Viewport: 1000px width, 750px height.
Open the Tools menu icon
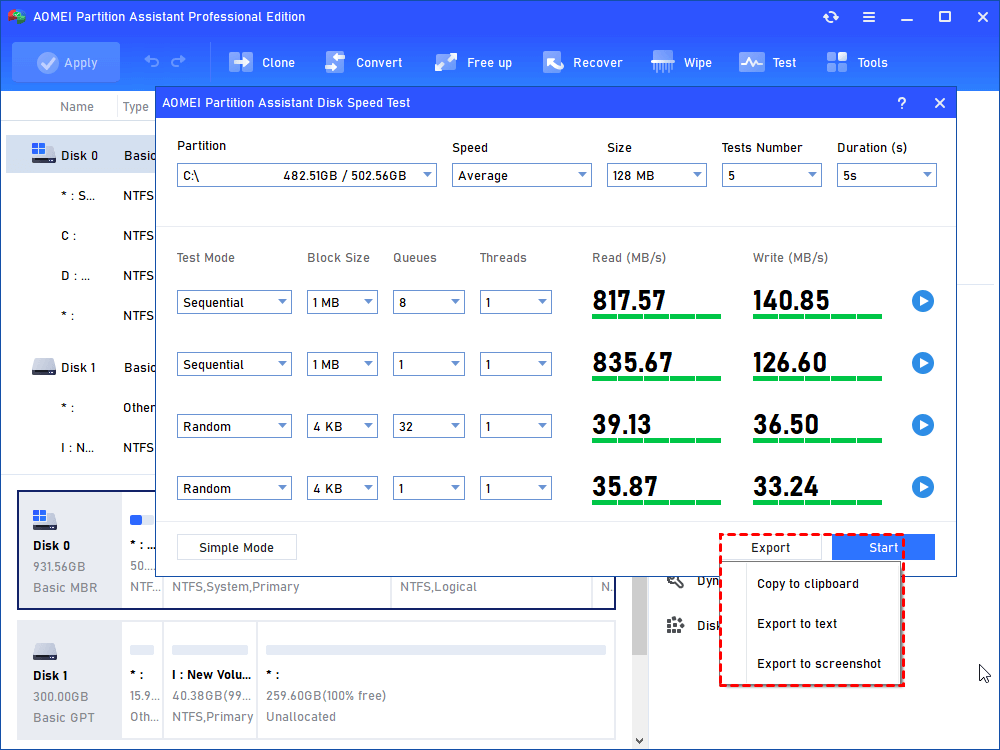point(837,62)
